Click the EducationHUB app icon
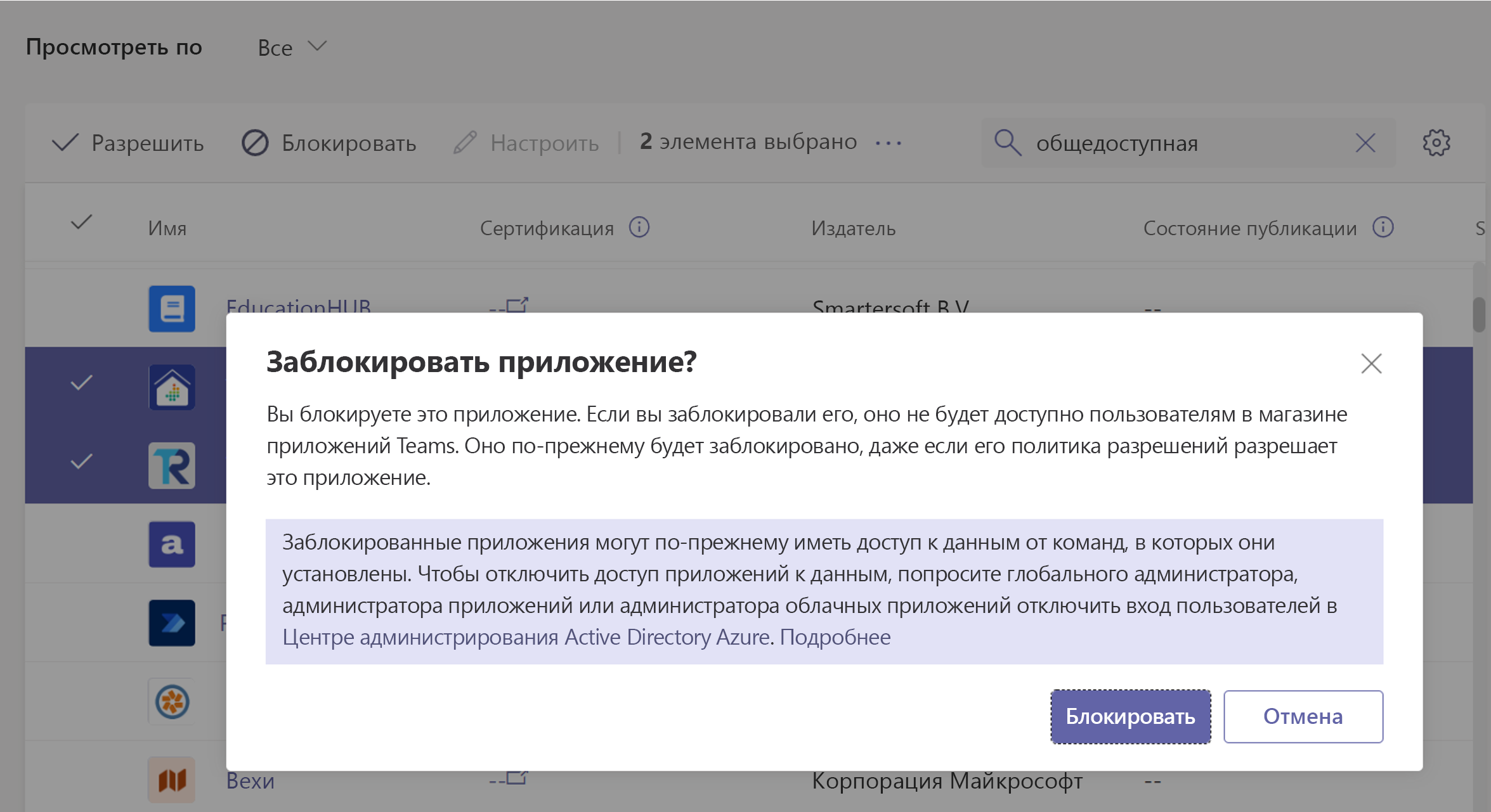This screenshot has width=1491, height=812. tap(172, 309)
